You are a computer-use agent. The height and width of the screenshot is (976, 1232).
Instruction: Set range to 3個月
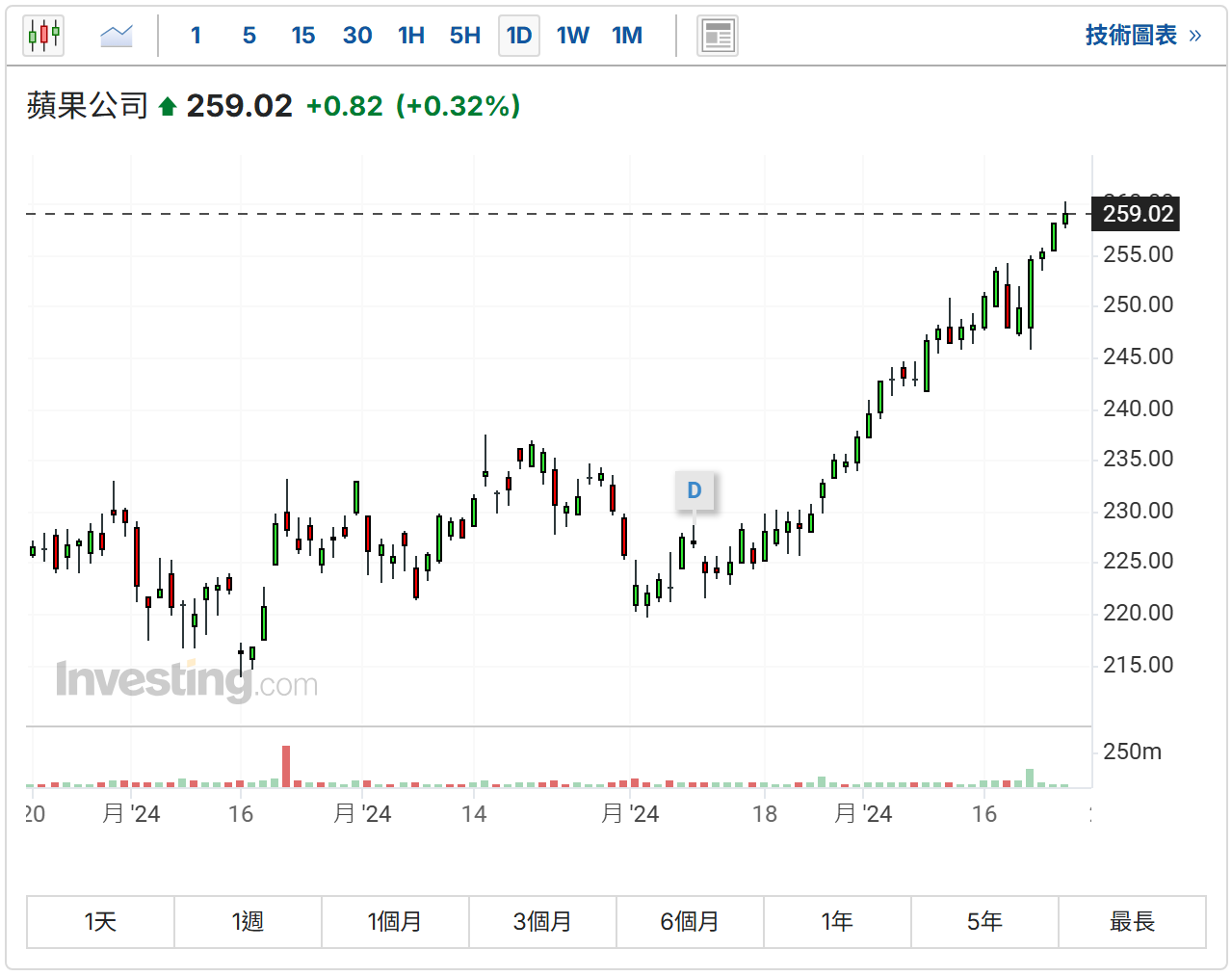542,922
